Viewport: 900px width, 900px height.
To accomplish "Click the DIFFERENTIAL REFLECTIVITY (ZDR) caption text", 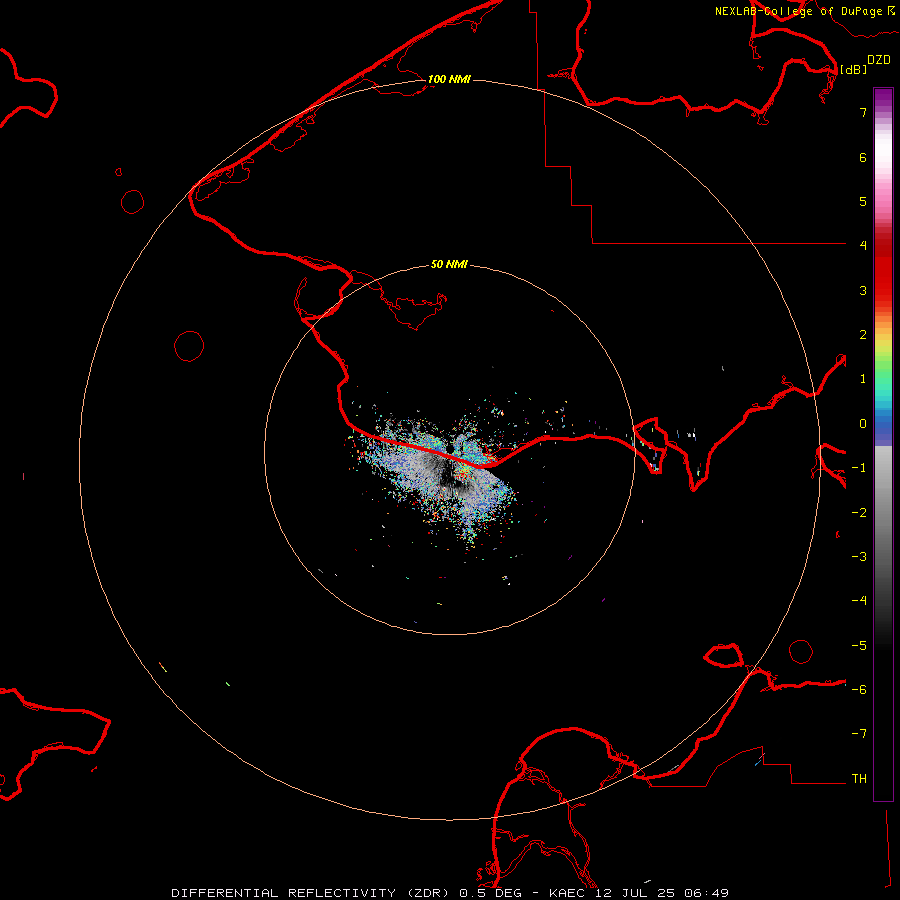I will point(312,893).
